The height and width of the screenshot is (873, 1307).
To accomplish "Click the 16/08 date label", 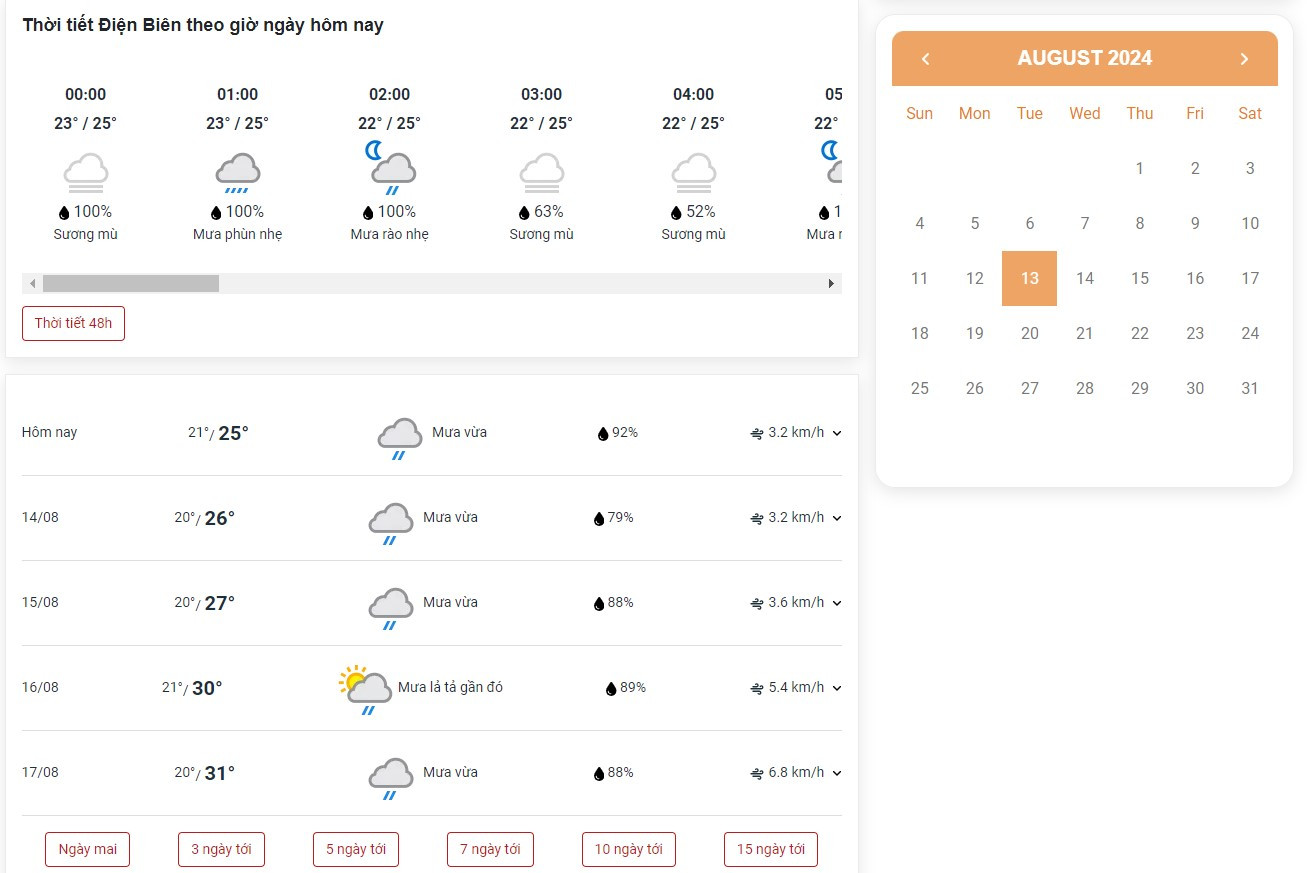I will tap(41, 688).
